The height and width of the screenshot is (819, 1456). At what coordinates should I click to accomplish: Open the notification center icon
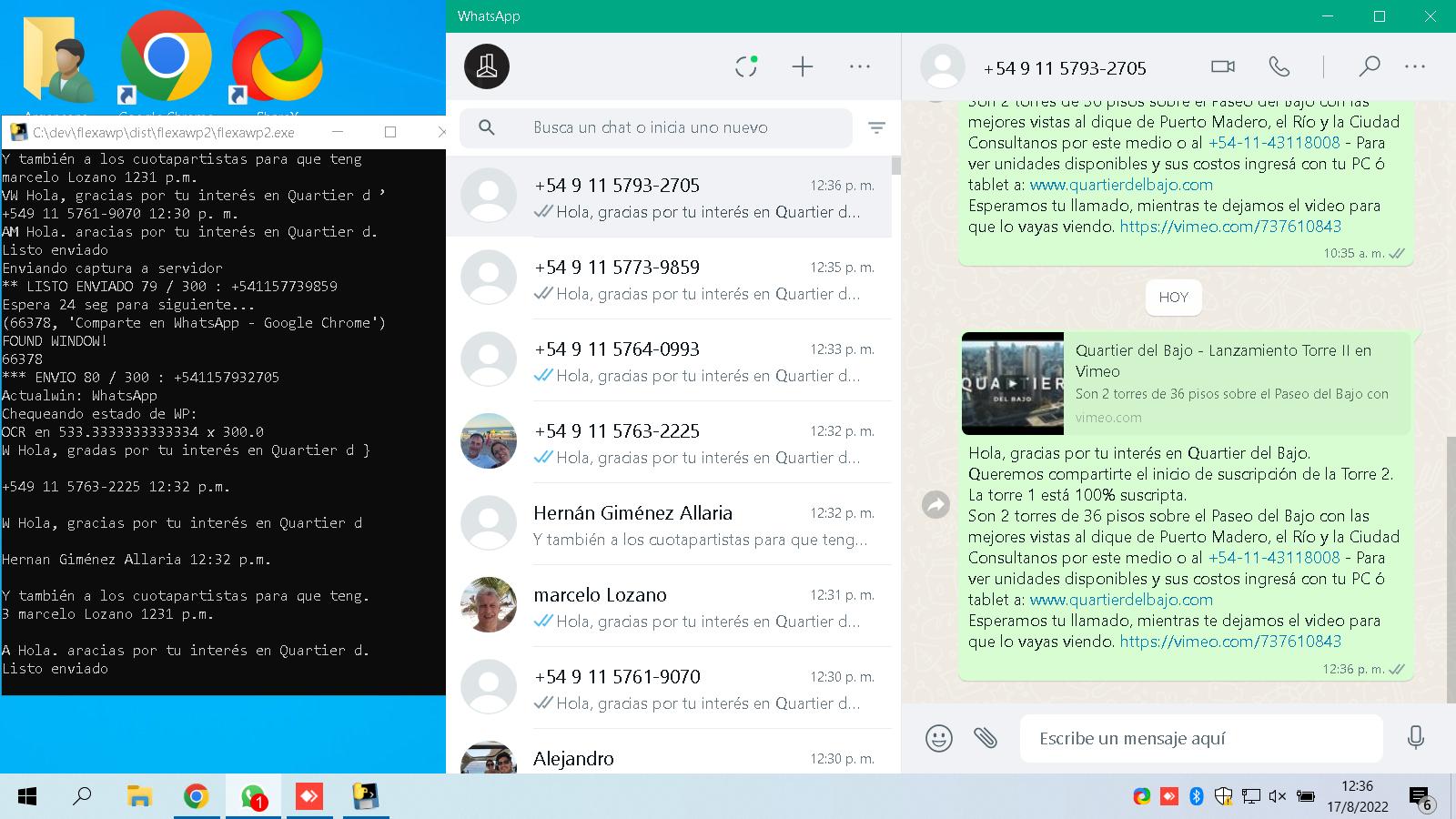1421,799
